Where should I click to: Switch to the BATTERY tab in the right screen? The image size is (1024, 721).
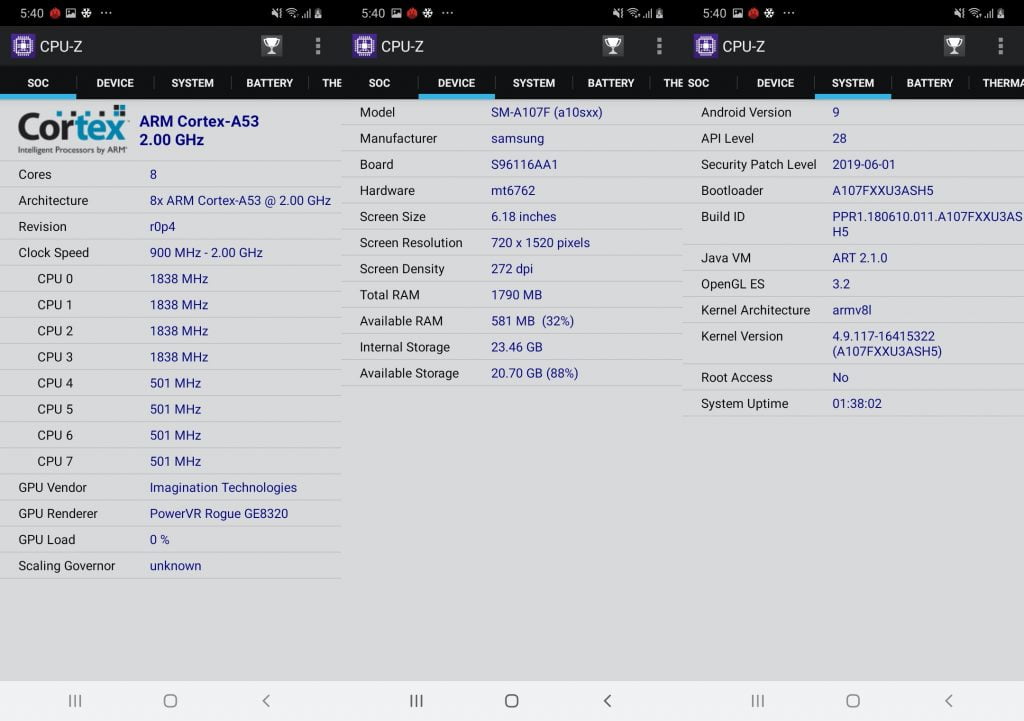click(x=930, y=83)
